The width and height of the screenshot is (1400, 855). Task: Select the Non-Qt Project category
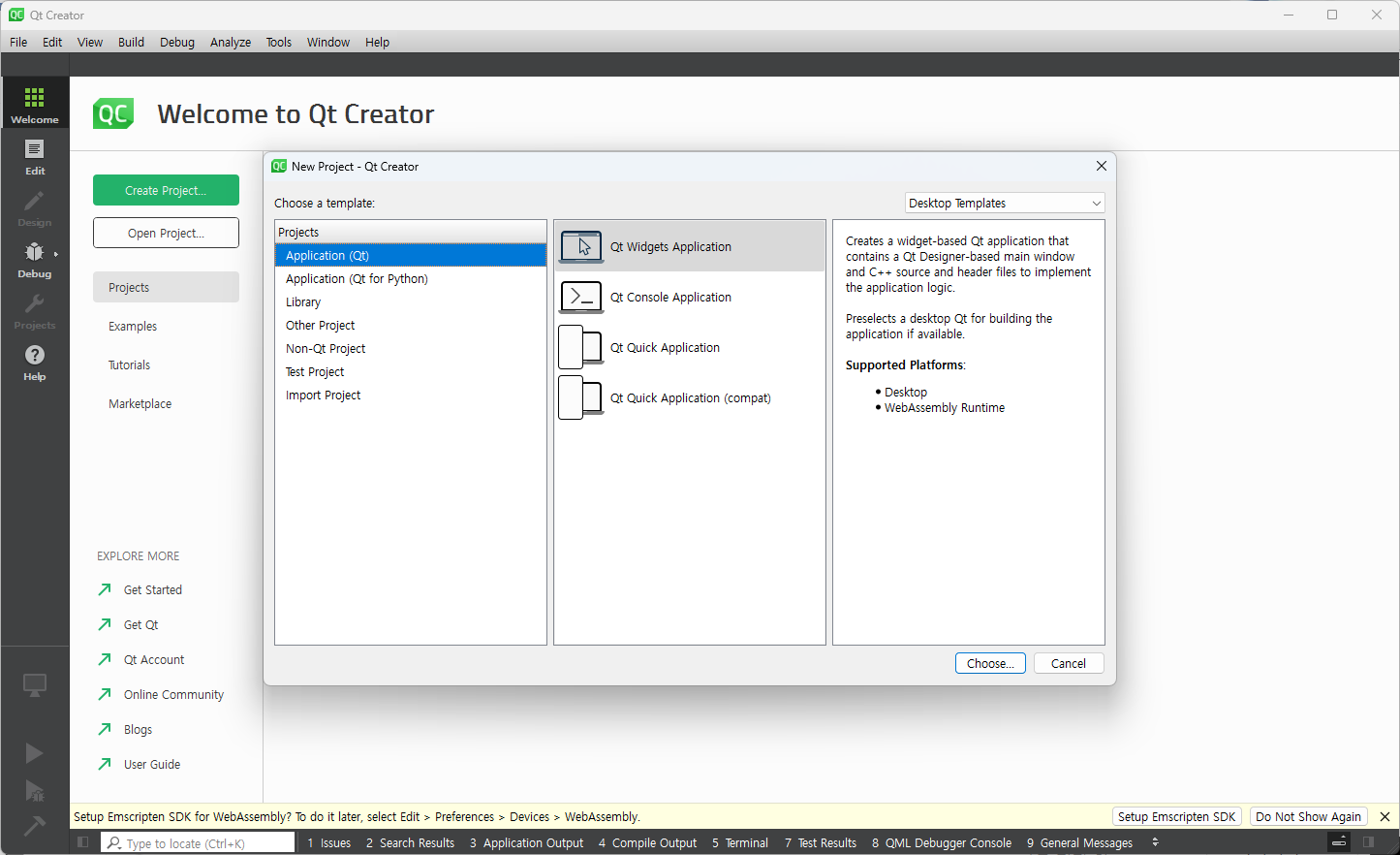411,348
